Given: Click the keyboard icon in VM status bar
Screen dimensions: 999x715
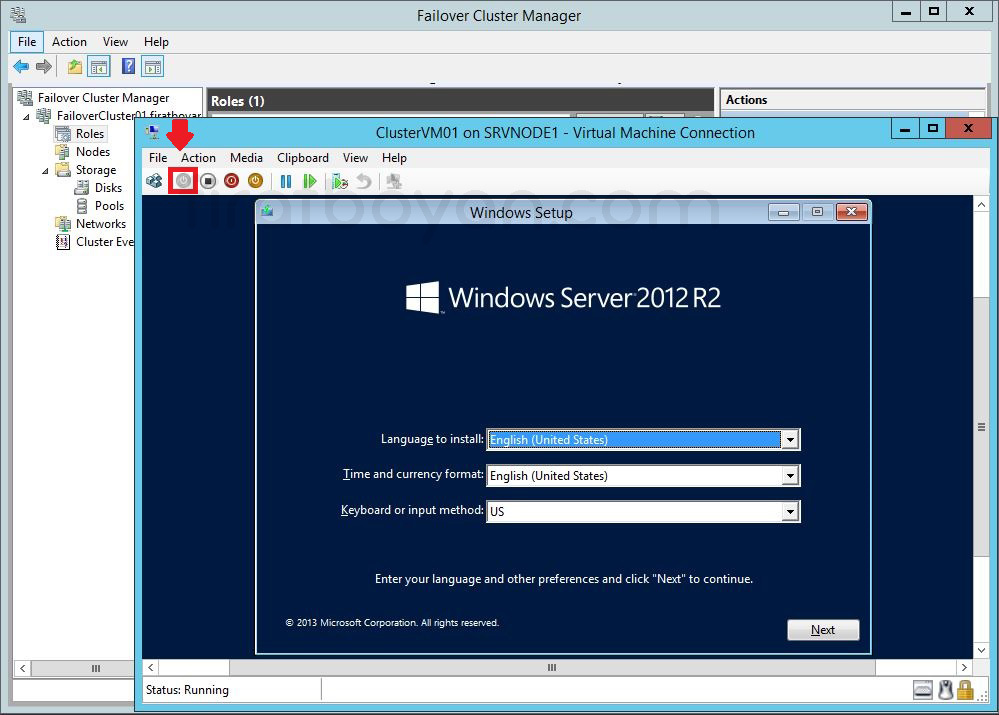Looking at the screenshot, I should [x=923, y=690].
